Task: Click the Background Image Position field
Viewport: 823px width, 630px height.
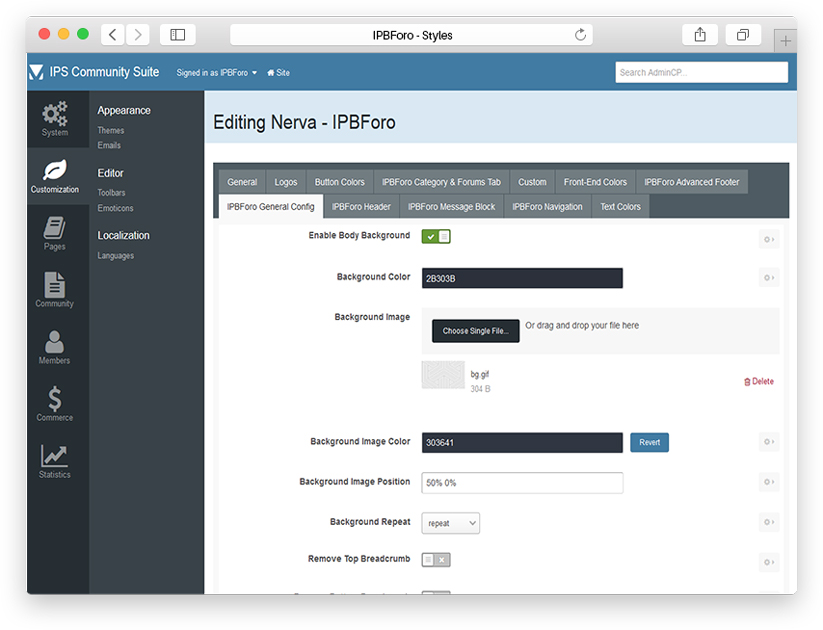Action: click(x=522, y=483)
